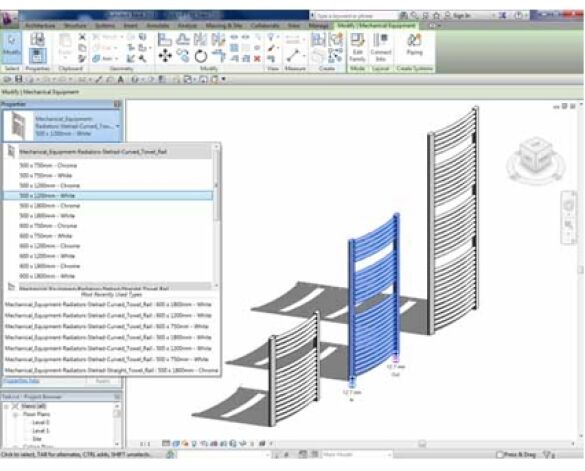Click the Rotate tool icon
Screen dimensions: 585x471
coord(201,57)
